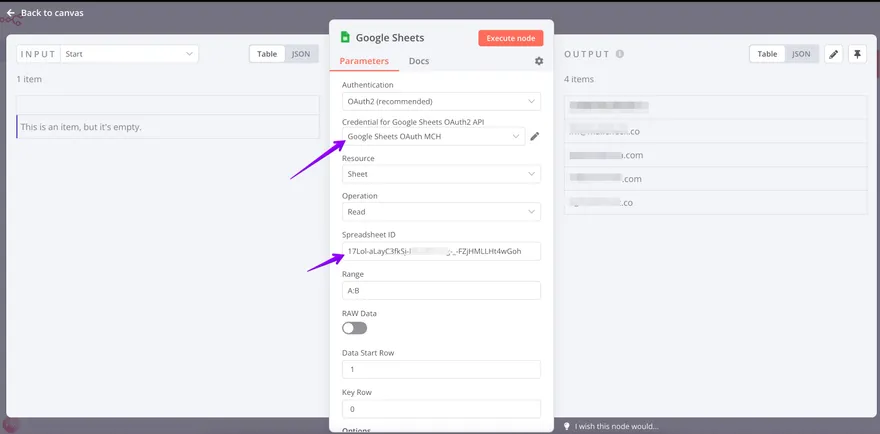
Task: Select Table view in OUTPUT panel
Action: pyautogui.click(x=767, y=54)
